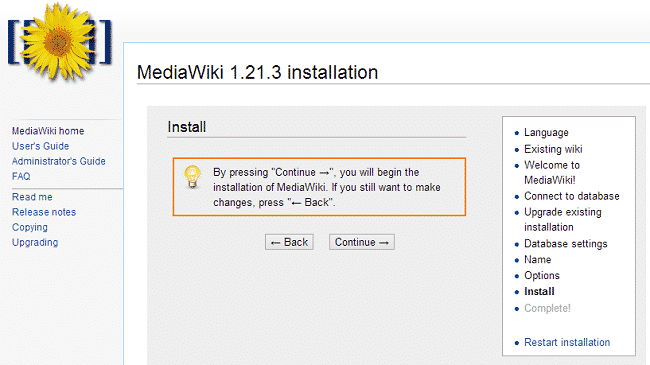
Task: Open the Copying link
Action: (30, 227)
